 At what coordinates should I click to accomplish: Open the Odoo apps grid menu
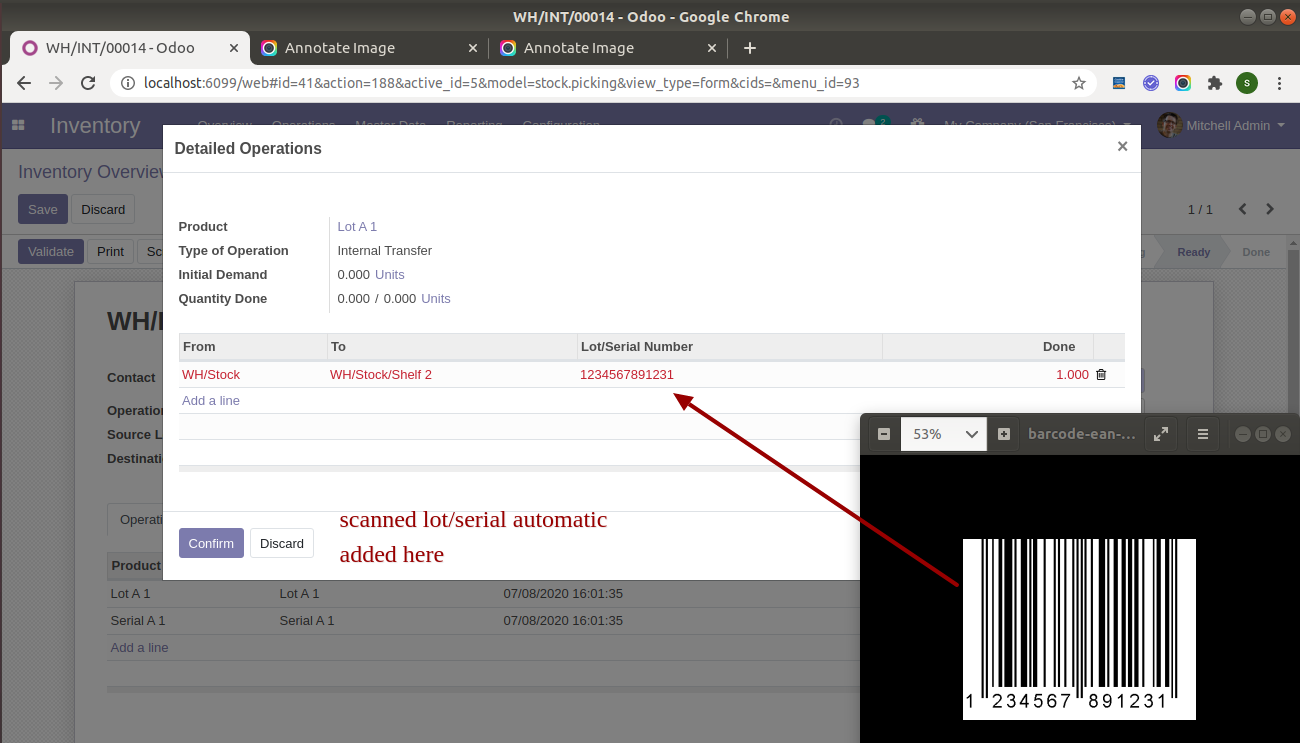pyautogui.click(x=18, y=125)
